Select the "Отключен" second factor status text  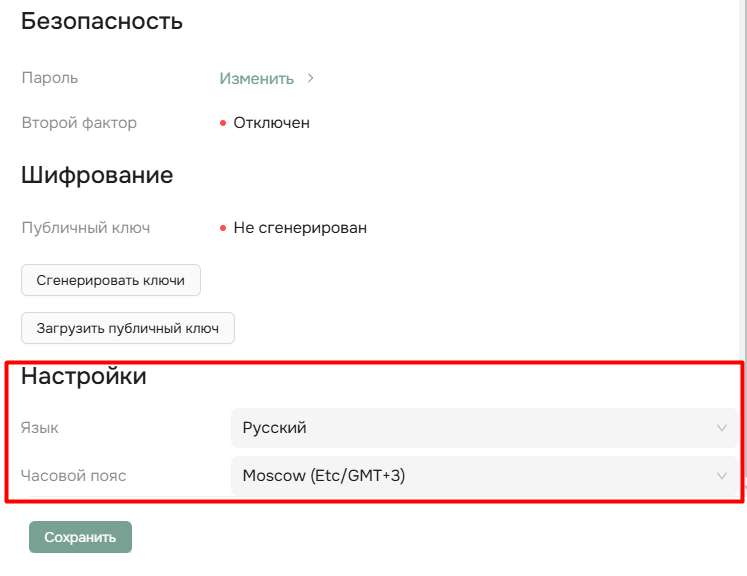[x=271, y=123]
